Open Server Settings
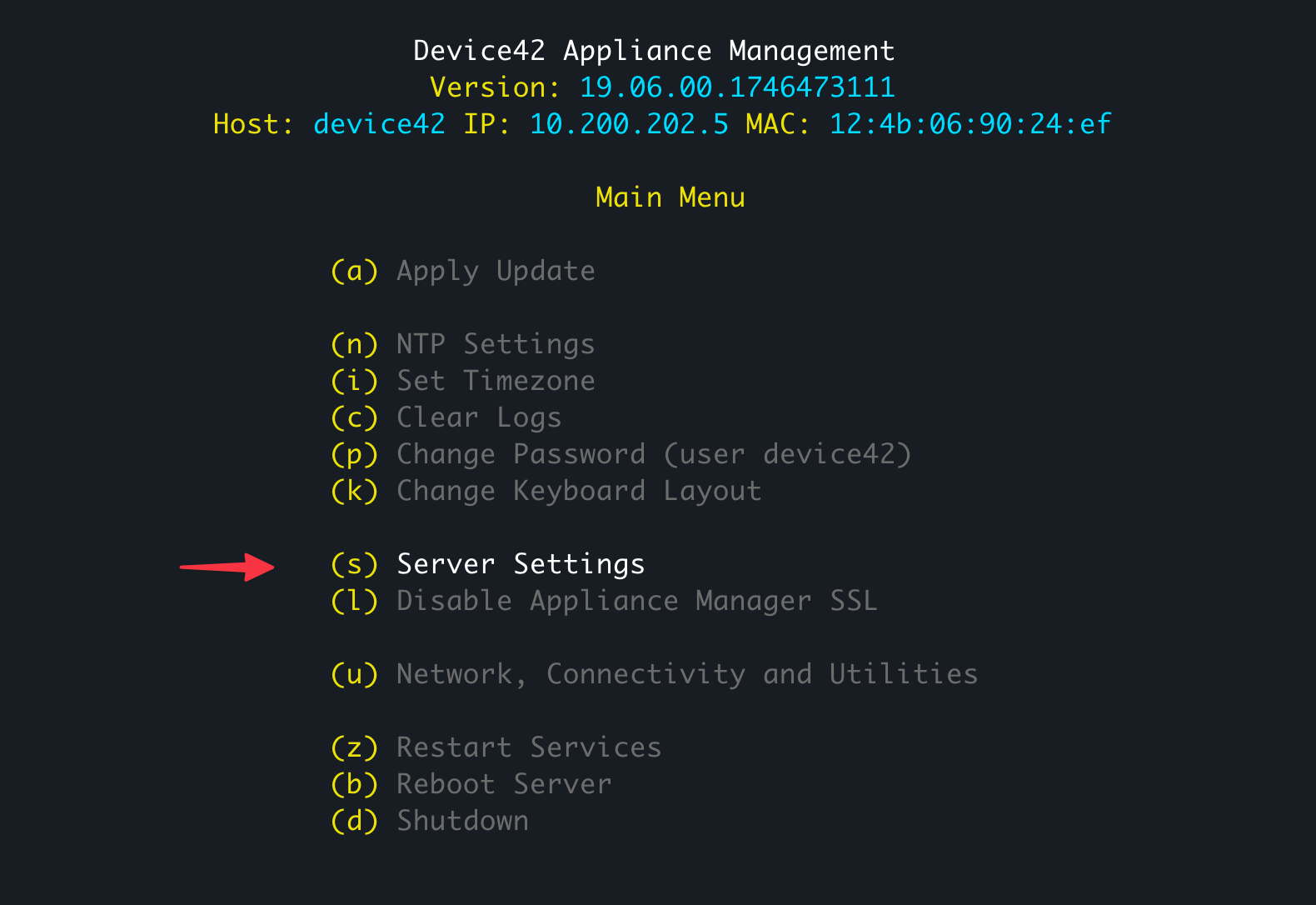This screenshot has width=1316, height=905. point(521,563)
